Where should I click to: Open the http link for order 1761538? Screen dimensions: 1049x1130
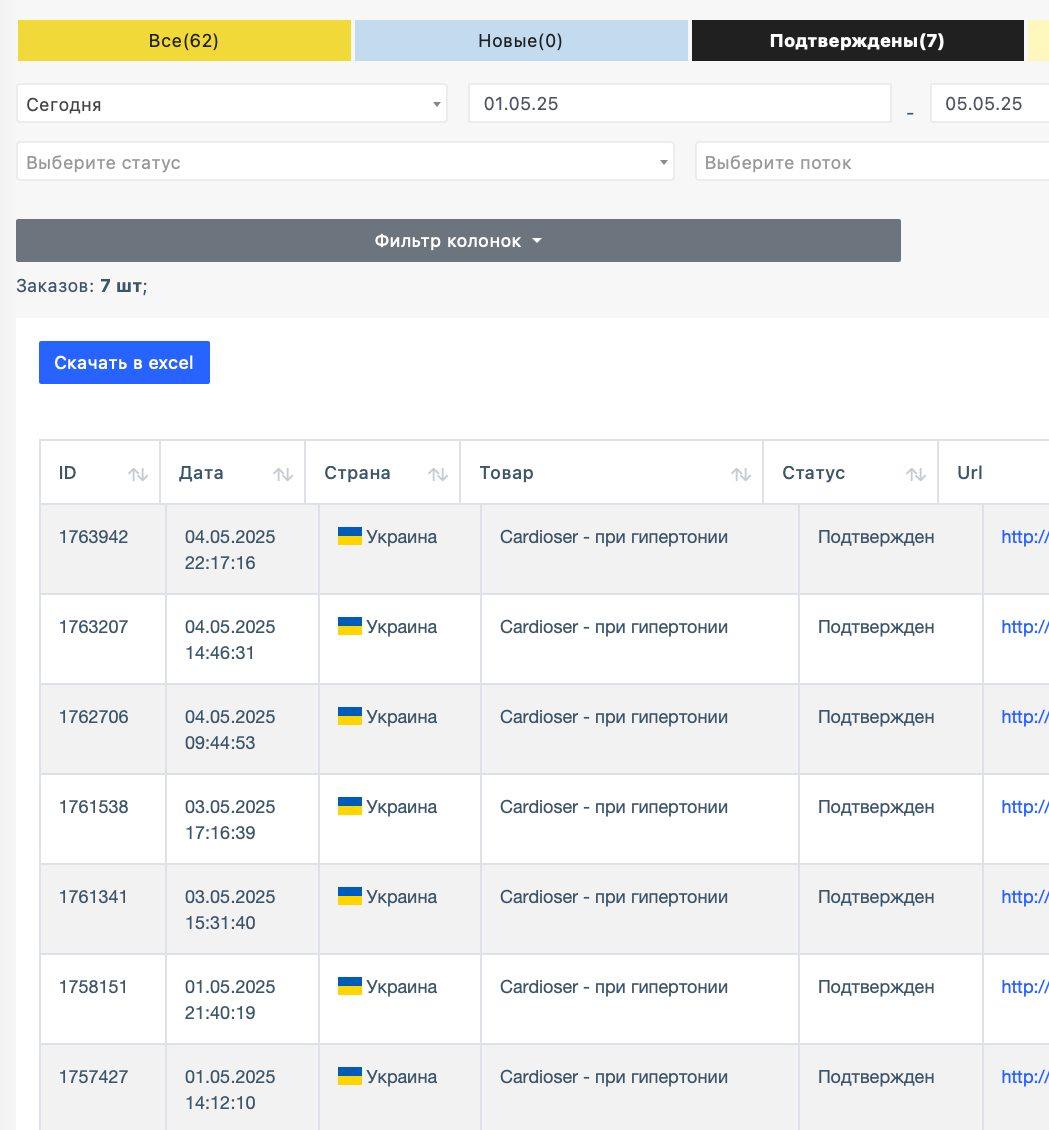(x=1025, y=807)
